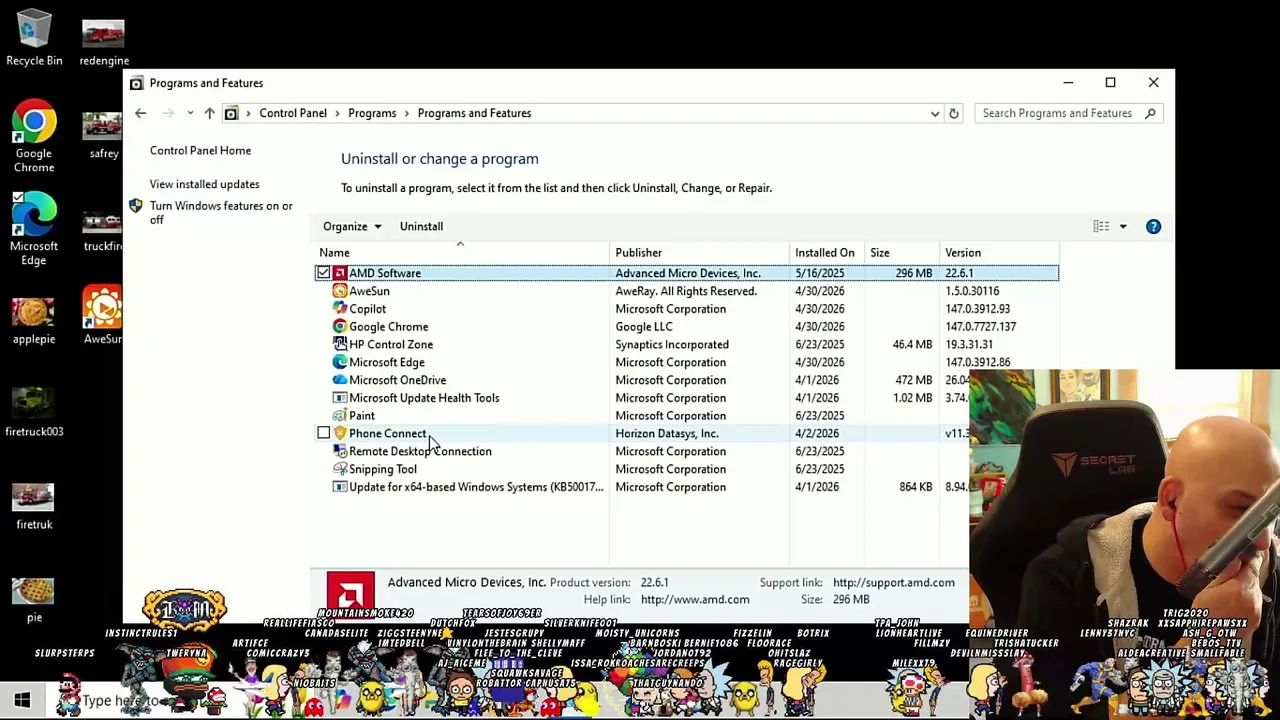1280x720 pixels.
Task: Open the view options dropdown arrow
Action: coord(1122,227)
